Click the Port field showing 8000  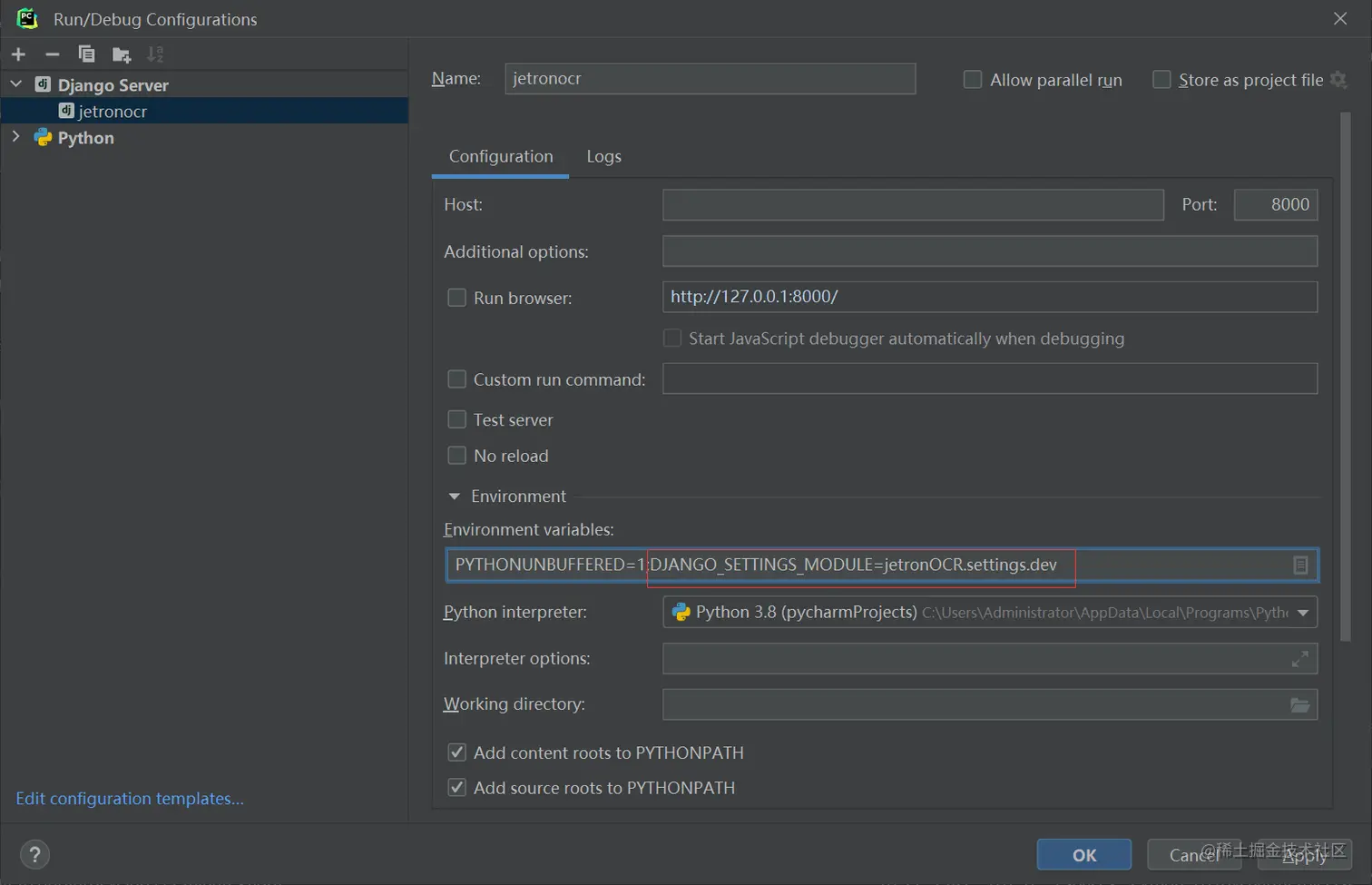[1276, 205]
